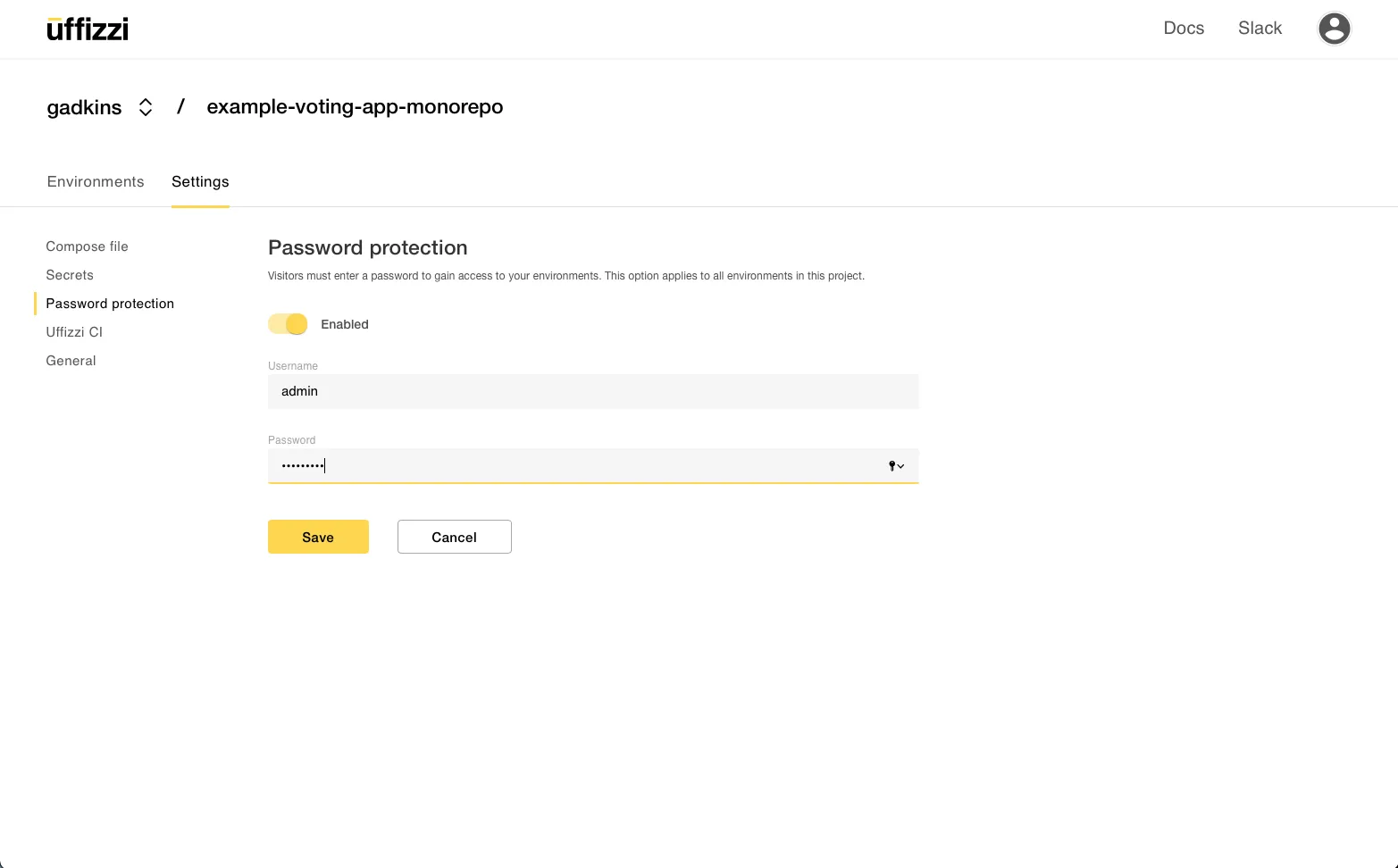Click the Username input field
This screenshot has height=868, width=1398.
click(592, 391)
